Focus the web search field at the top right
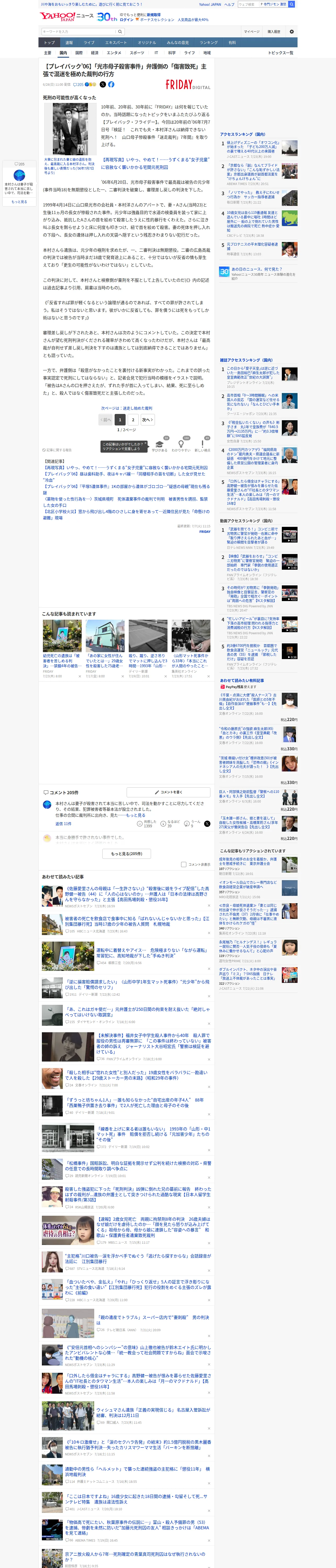This screenshot has height=1568, width=336. 248,4
